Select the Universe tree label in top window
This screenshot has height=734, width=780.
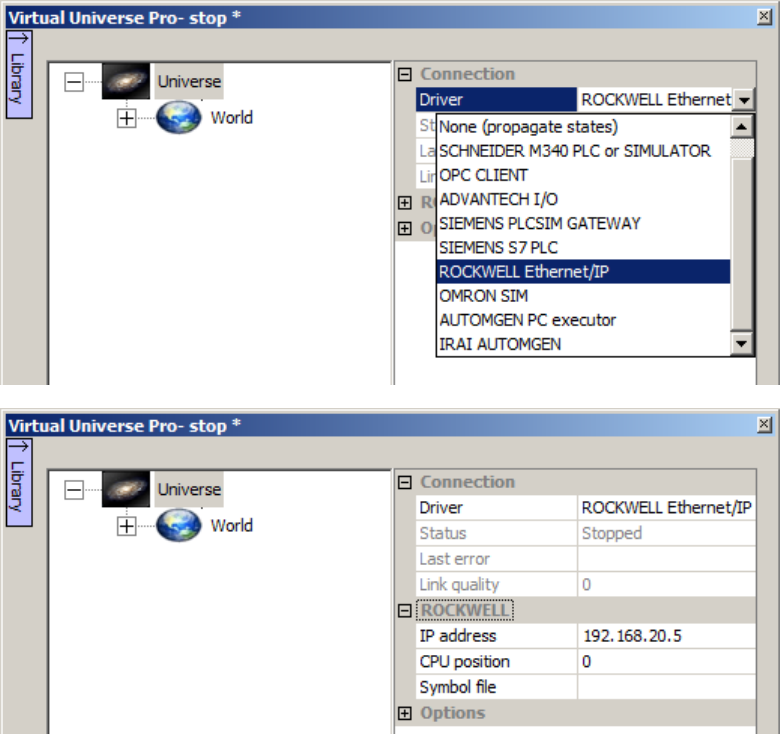(189, 82)
